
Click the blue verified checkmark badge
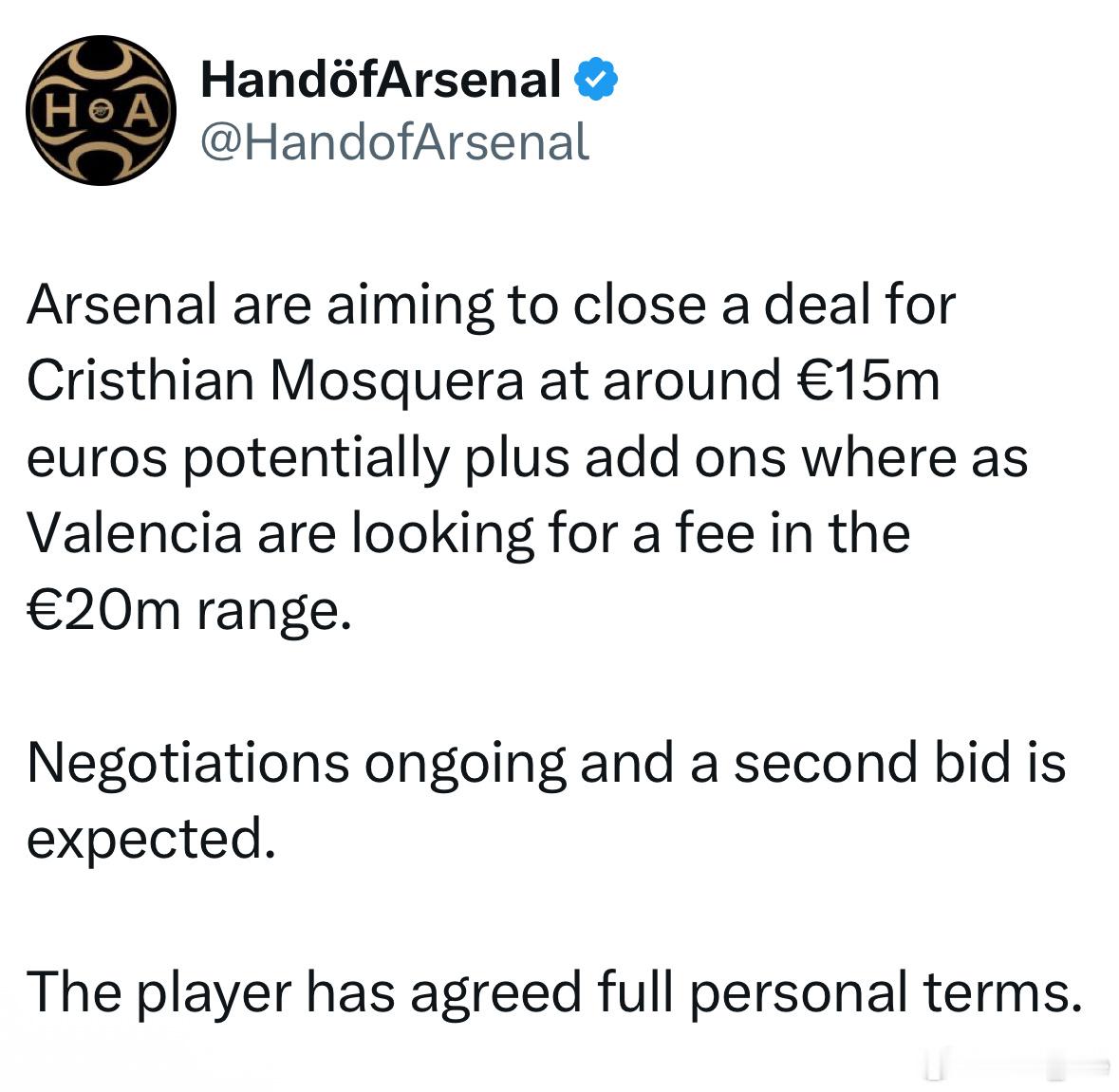(x=596, y=79)
